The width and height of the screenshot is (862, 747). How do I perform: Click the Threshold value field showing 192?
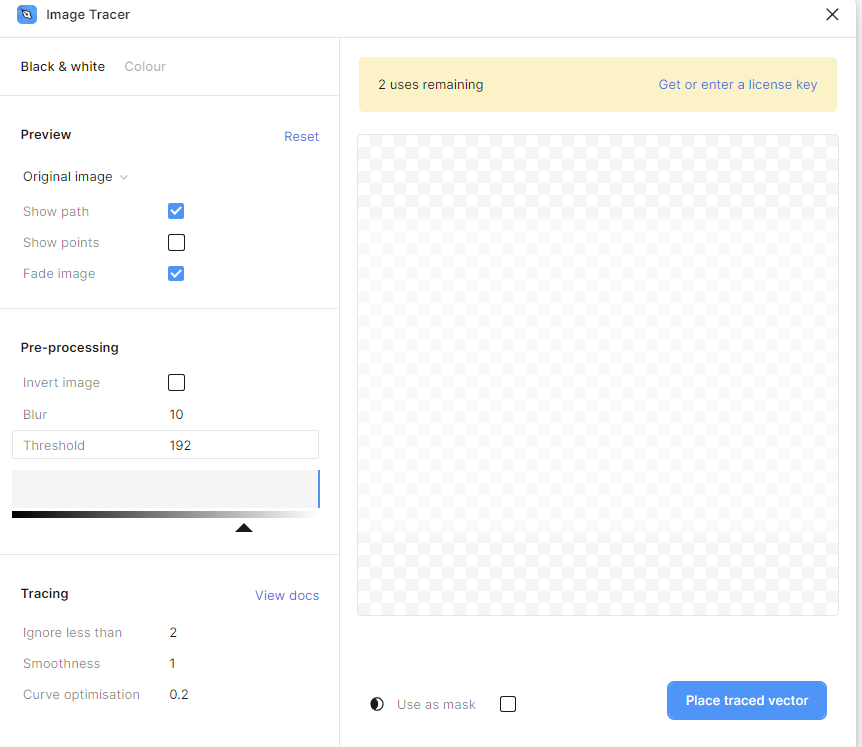coord(165,445)
